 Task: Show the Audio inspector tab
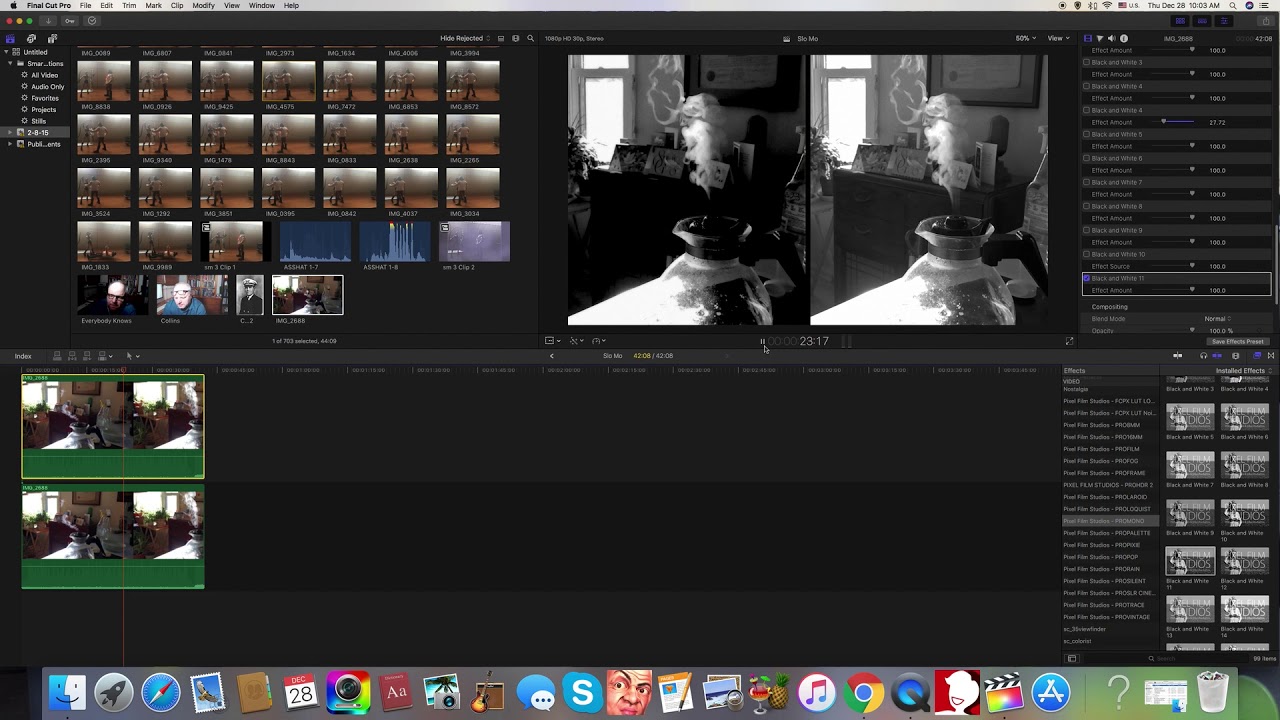click(1112, 39)
